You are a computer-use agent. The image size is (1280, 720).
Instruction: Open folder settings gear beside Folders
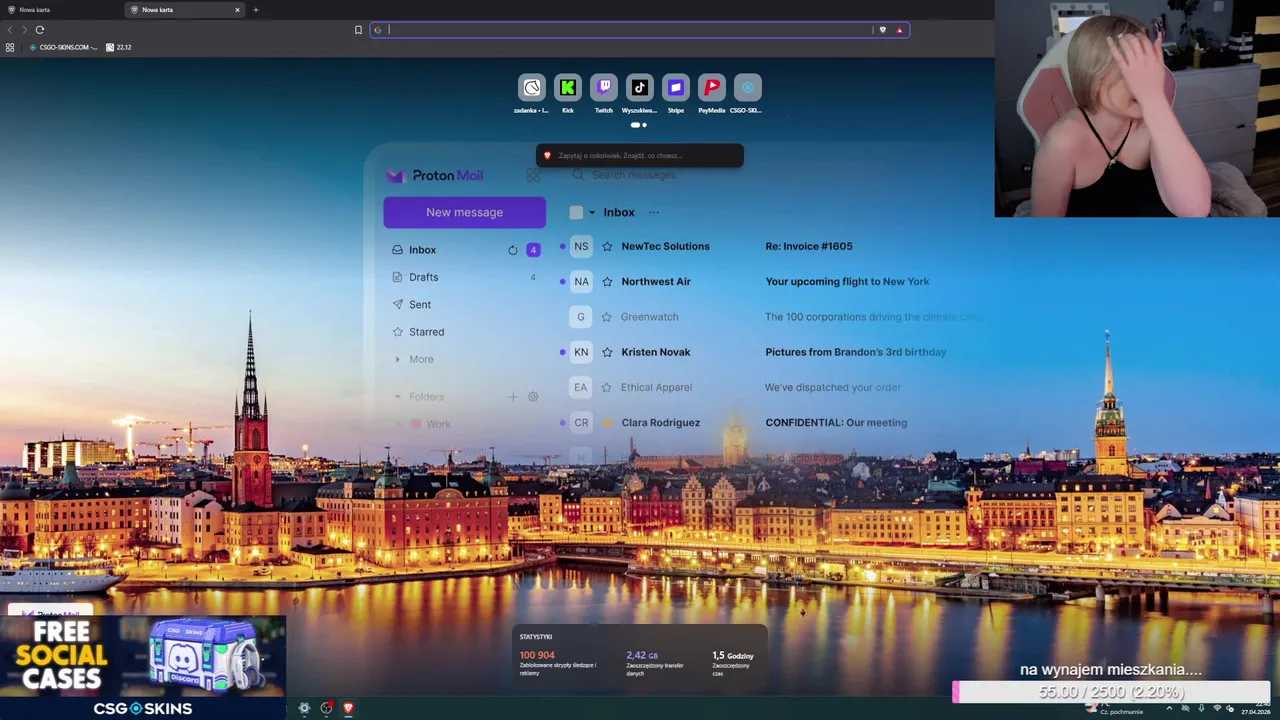(533, 397)
